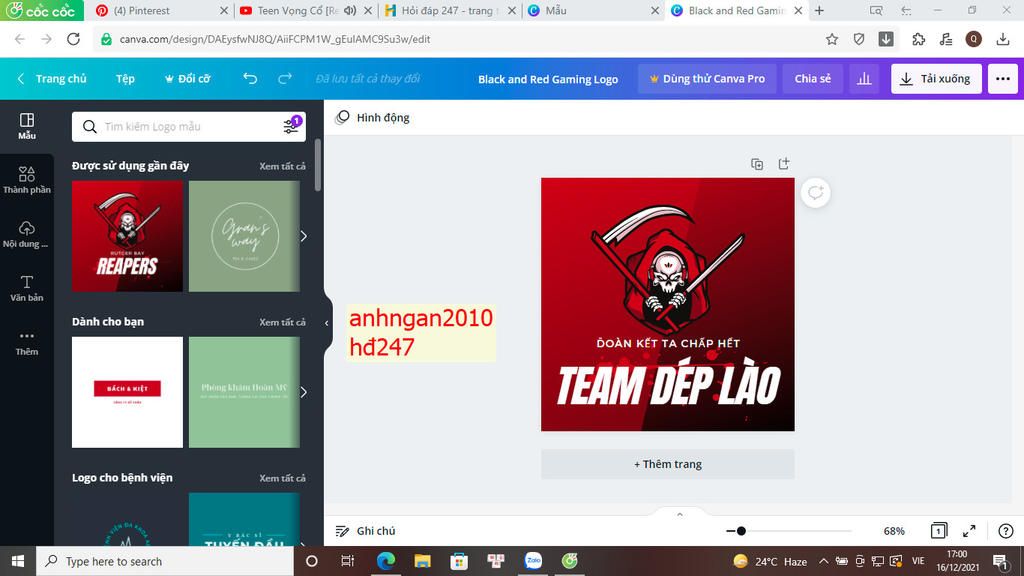
Task: Open the browser extensions puzzle icon
Action: click(x=918, y=39)
